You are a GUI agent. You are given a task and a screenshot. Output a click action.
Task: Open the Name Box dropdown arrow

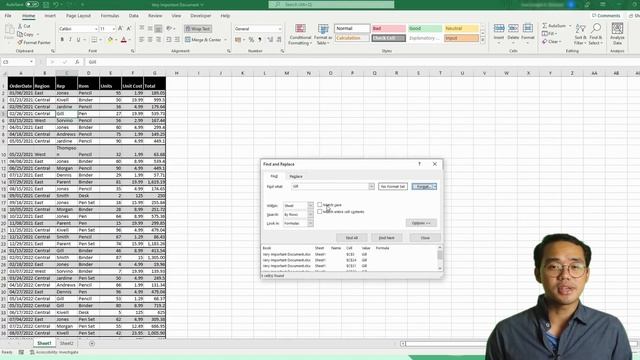(x=31, y=62)
